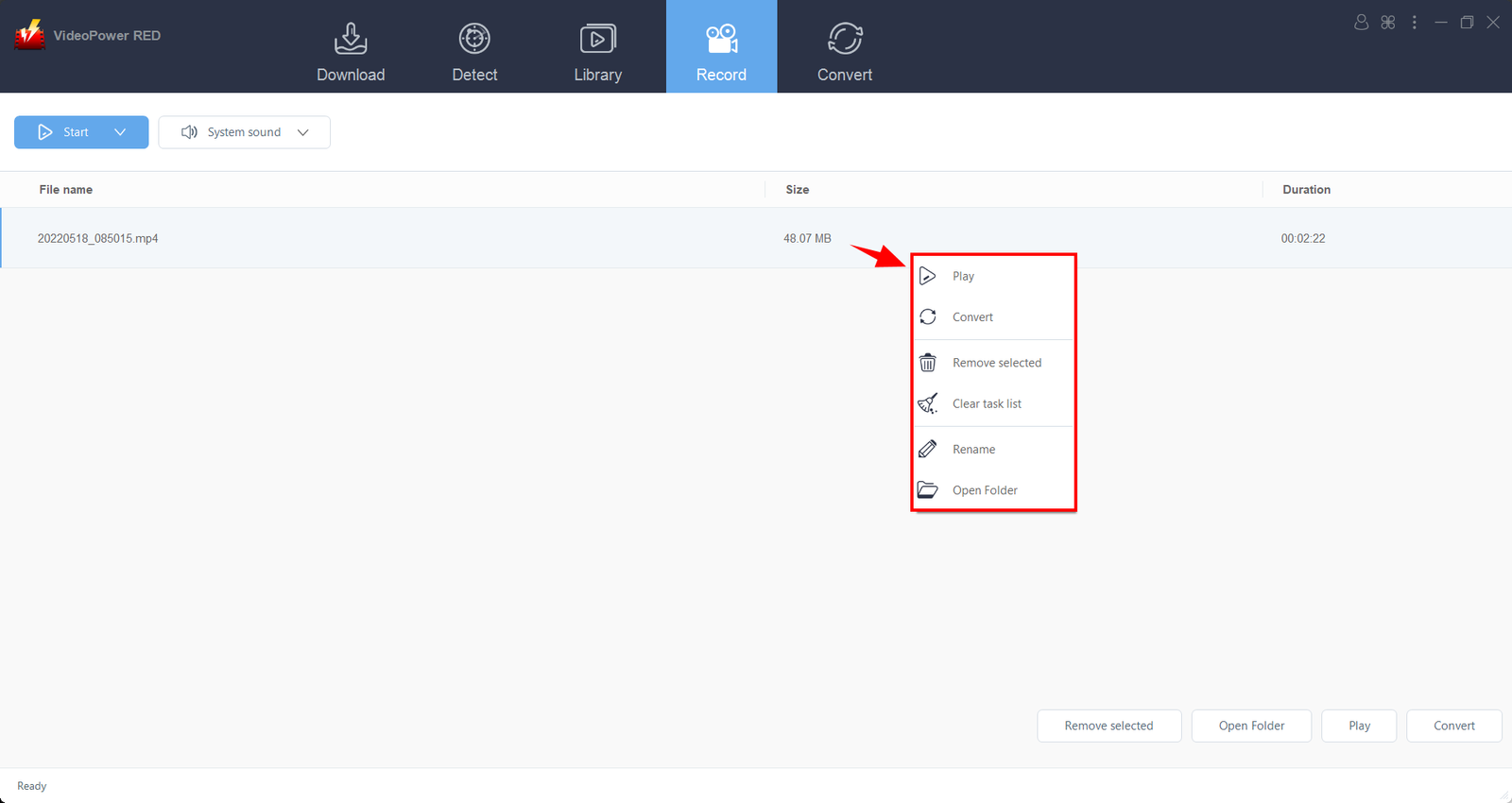1512x803 pixels.
Task: Click the bottom Play button
Action: point(1359,726)
